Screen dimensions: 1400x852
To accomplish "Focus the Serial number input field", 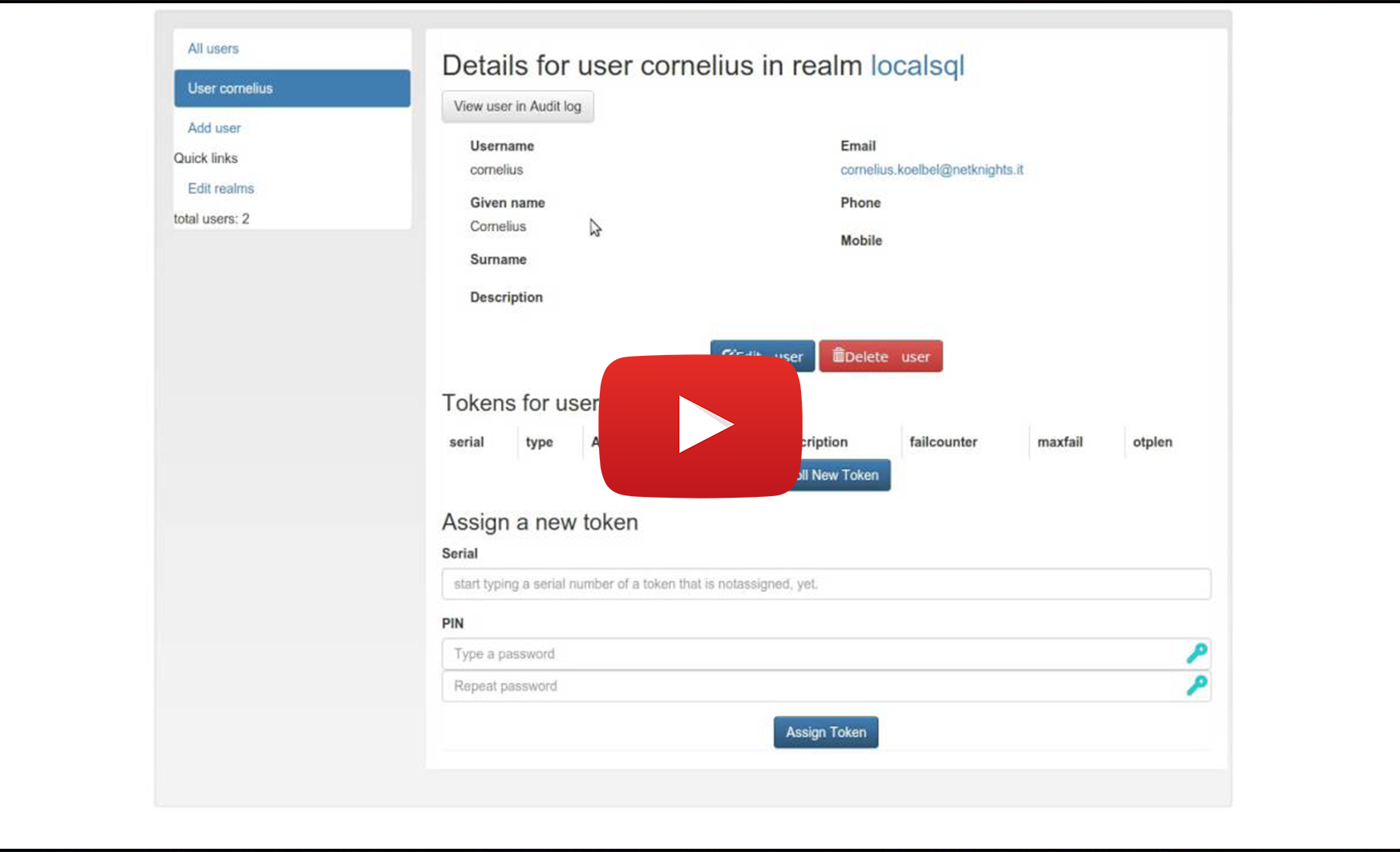I will [825, 583].
